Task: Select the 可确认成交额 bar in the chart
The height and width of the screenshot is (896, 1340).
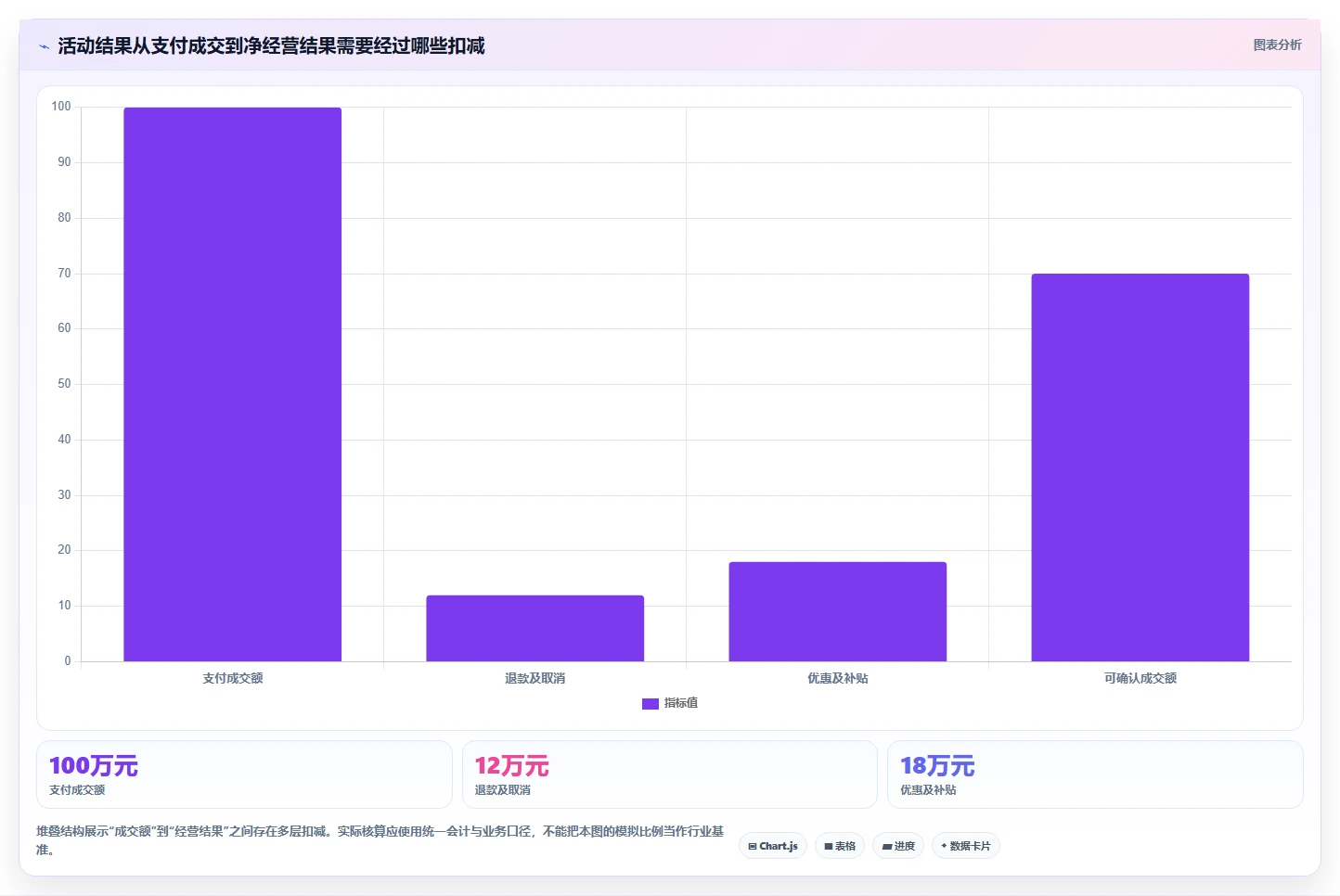Action: click(1140, 467)
